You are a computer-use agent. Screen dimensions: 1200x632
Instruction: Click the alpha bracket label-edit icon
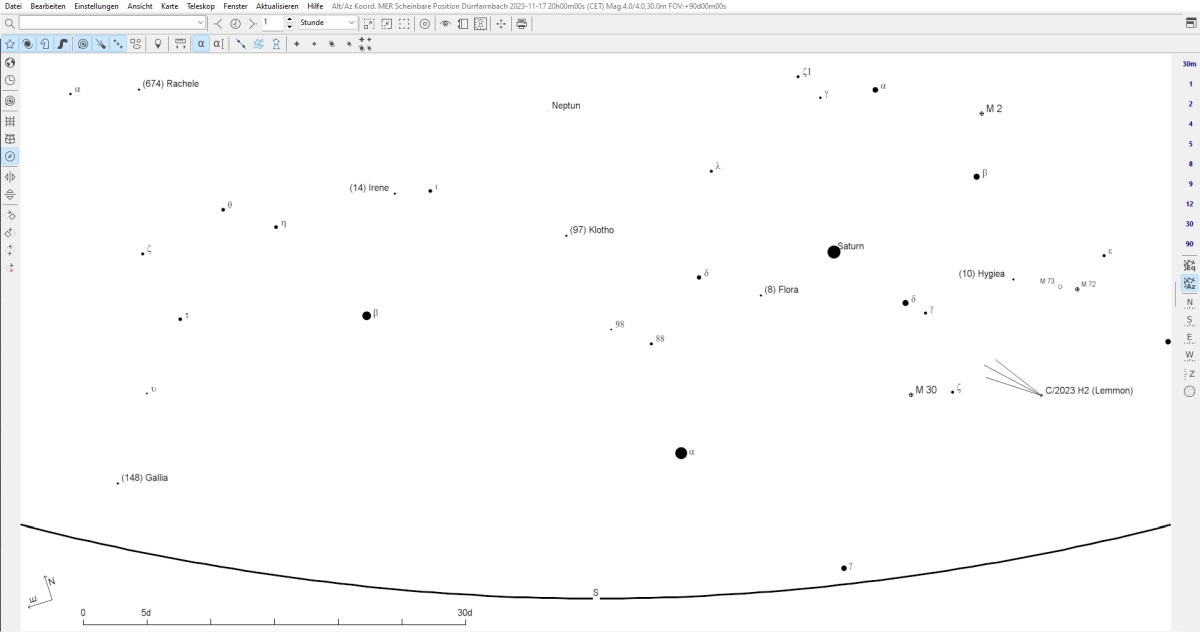click(x=218, y=44)
